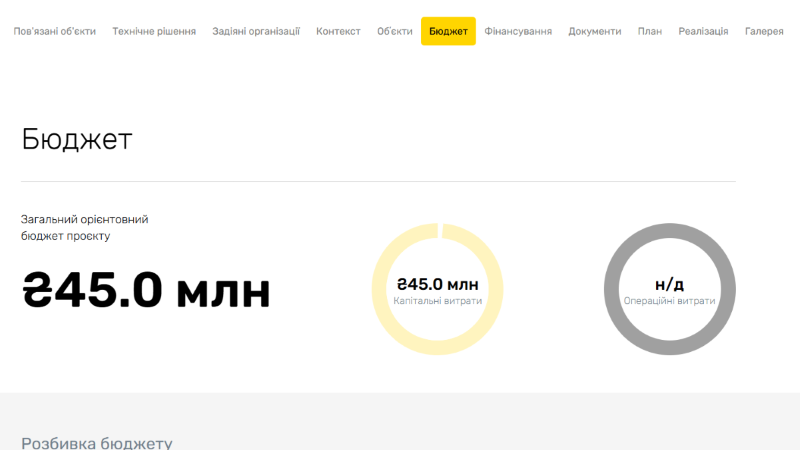Select the Реалізація tab
This screenshot has height=450, width=800.
pyautogui.click(x=703, y=32)
